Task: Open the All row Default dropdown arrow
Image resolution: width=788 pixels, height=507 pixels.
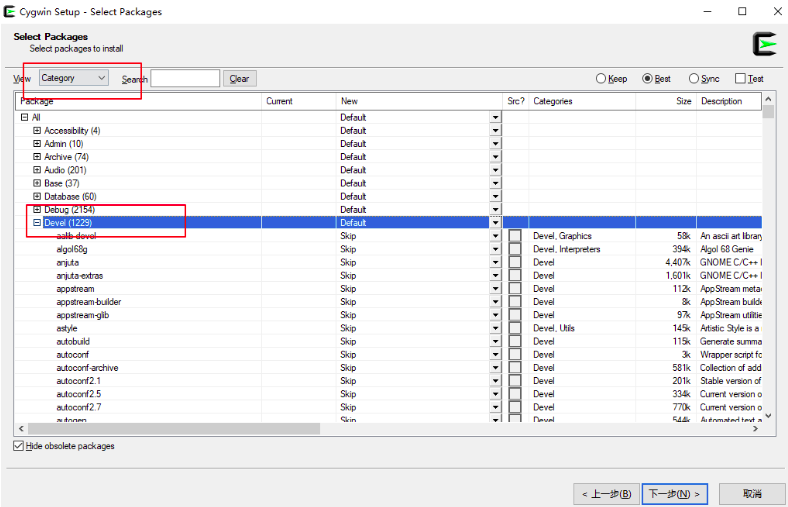Action: pos(496,117)
